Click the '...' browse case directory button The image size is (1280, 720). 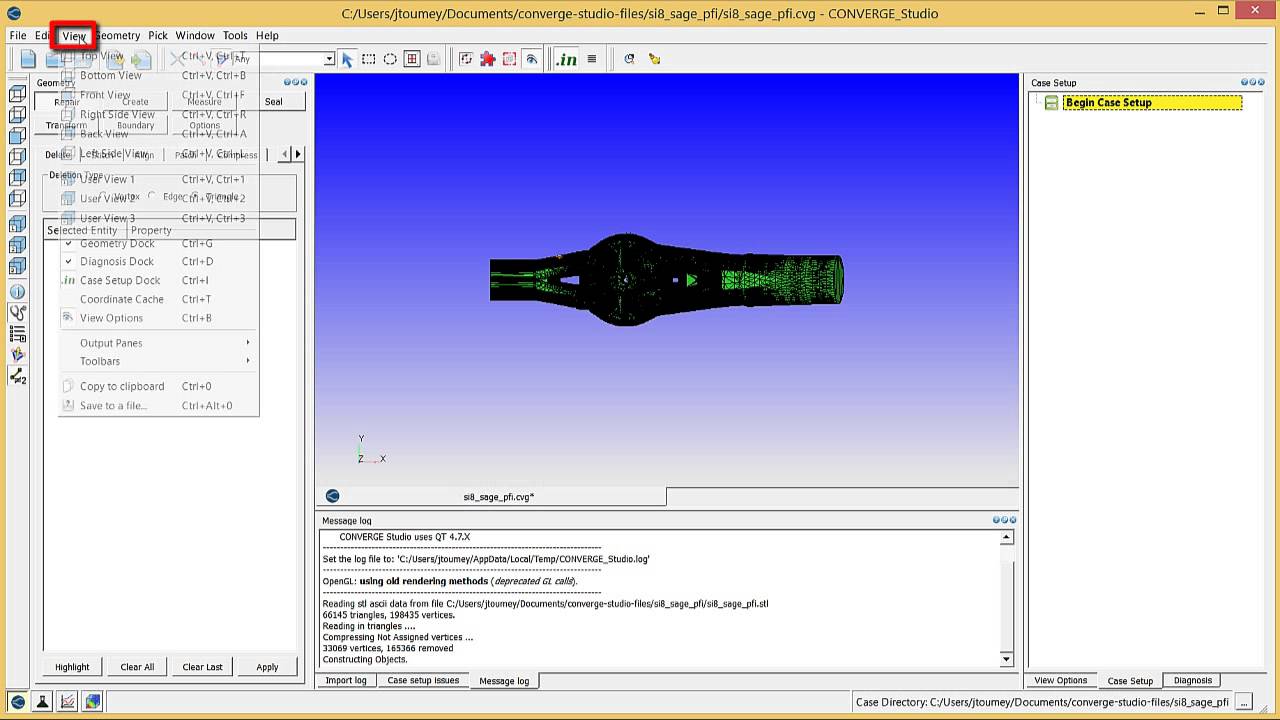point(1243,702)
